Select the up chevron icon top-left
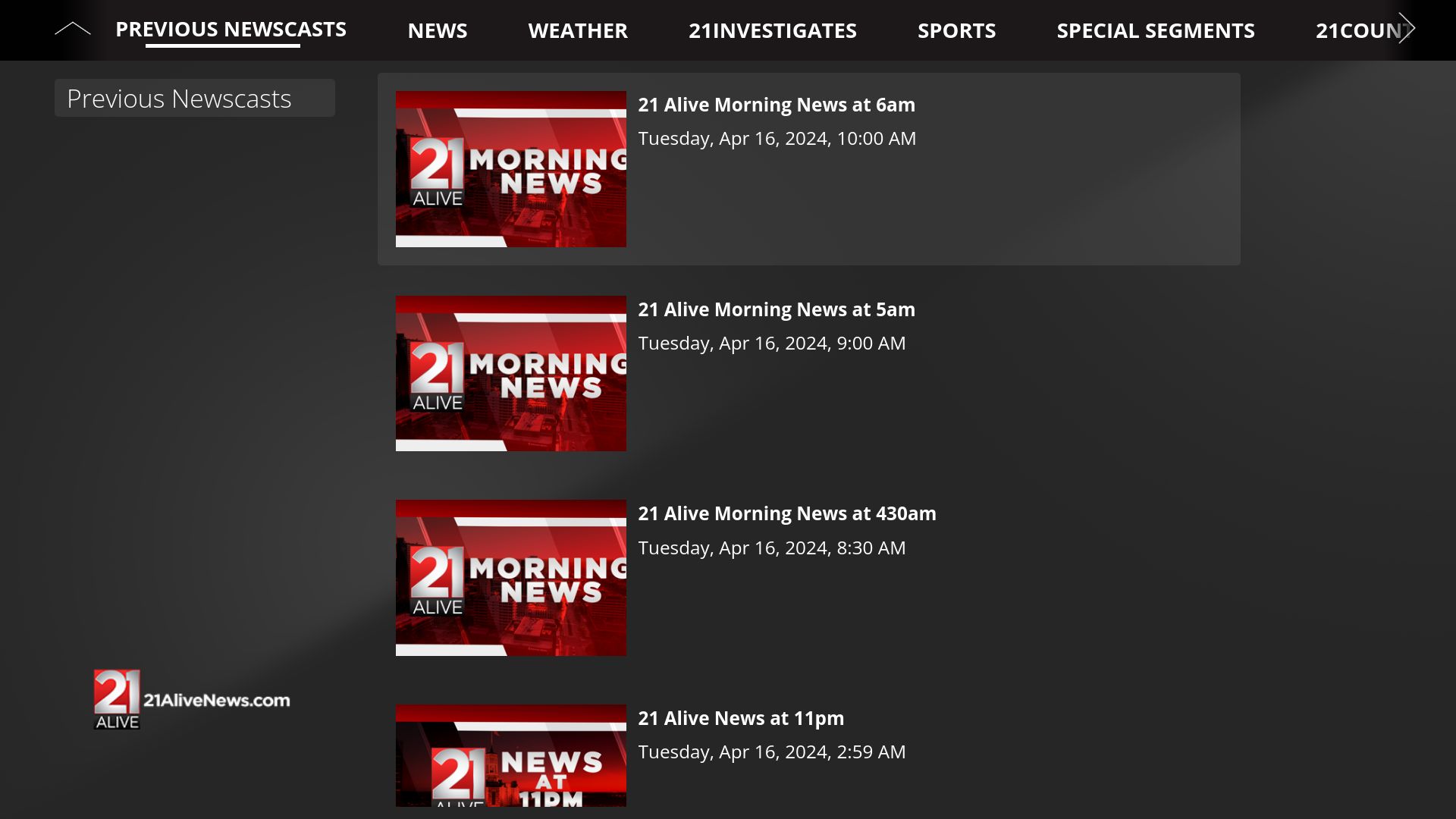 (73, 29)
